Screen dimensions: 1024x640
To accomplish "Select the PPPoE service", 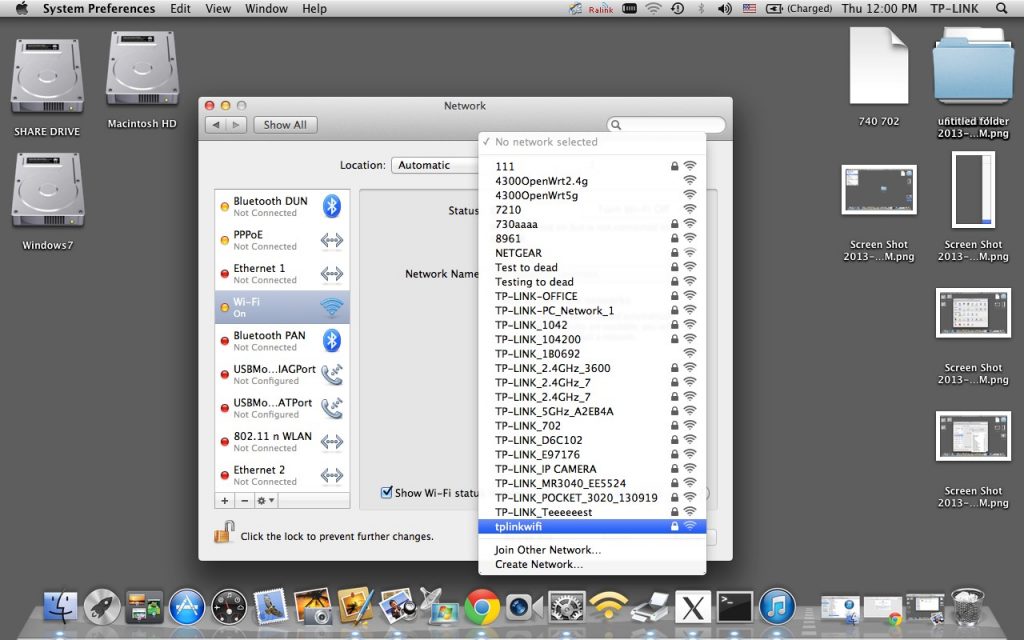I will [282, 240].
